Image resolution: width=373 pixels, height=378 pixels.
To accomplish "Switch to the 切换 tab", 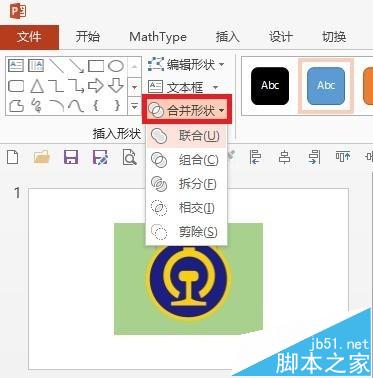I will click(334, 36).
